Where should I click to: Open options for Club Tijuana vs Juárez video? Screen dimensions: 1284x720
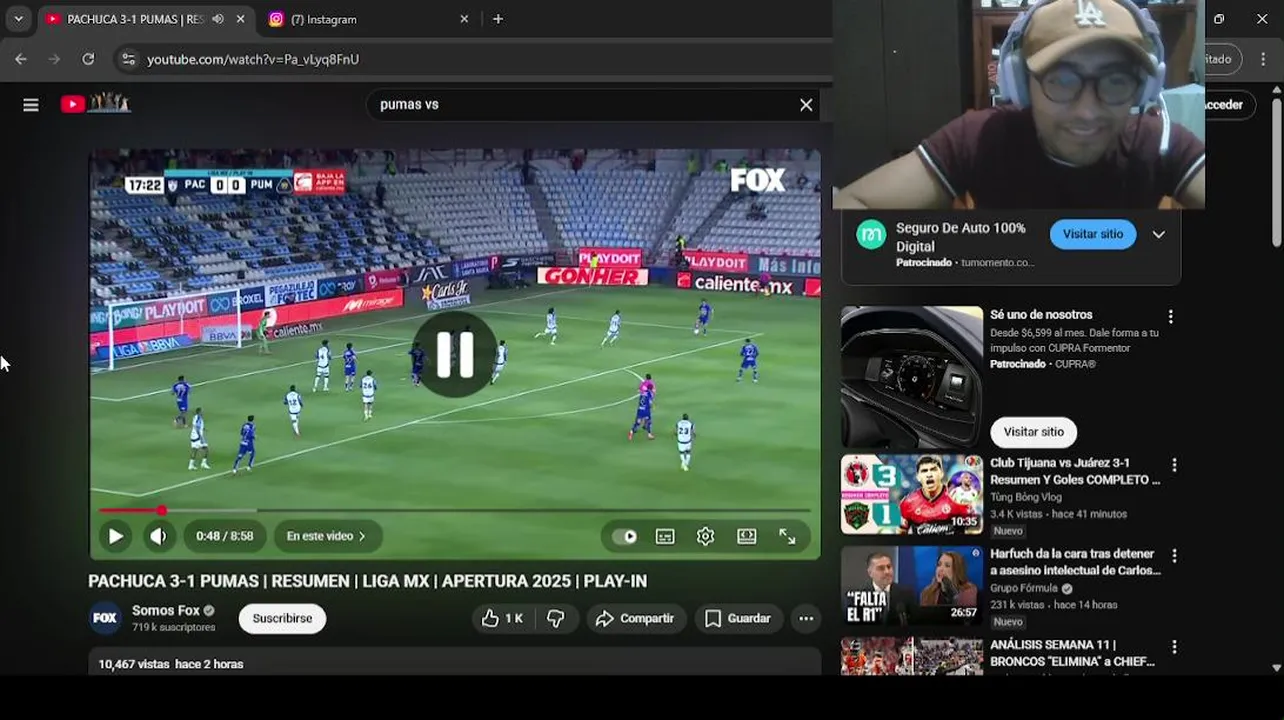[x=1174, y=465]
